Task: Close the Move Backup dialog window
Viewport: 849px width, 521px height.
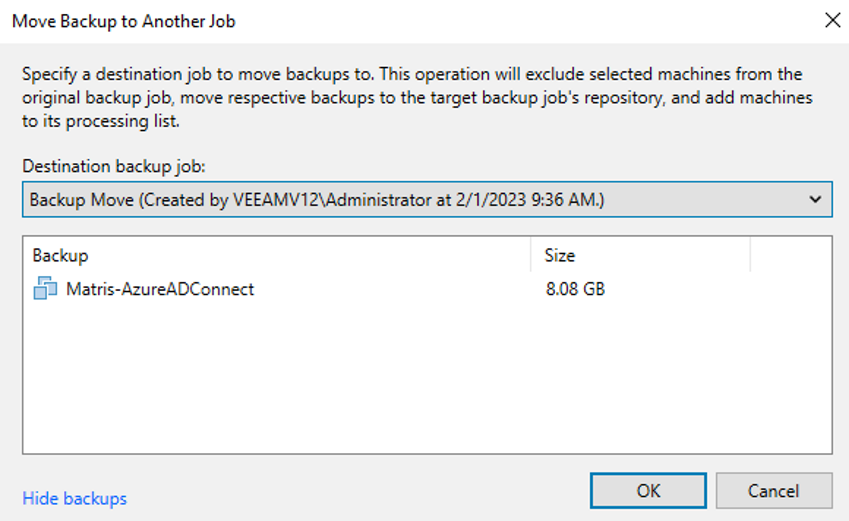Action: (831, 20)
